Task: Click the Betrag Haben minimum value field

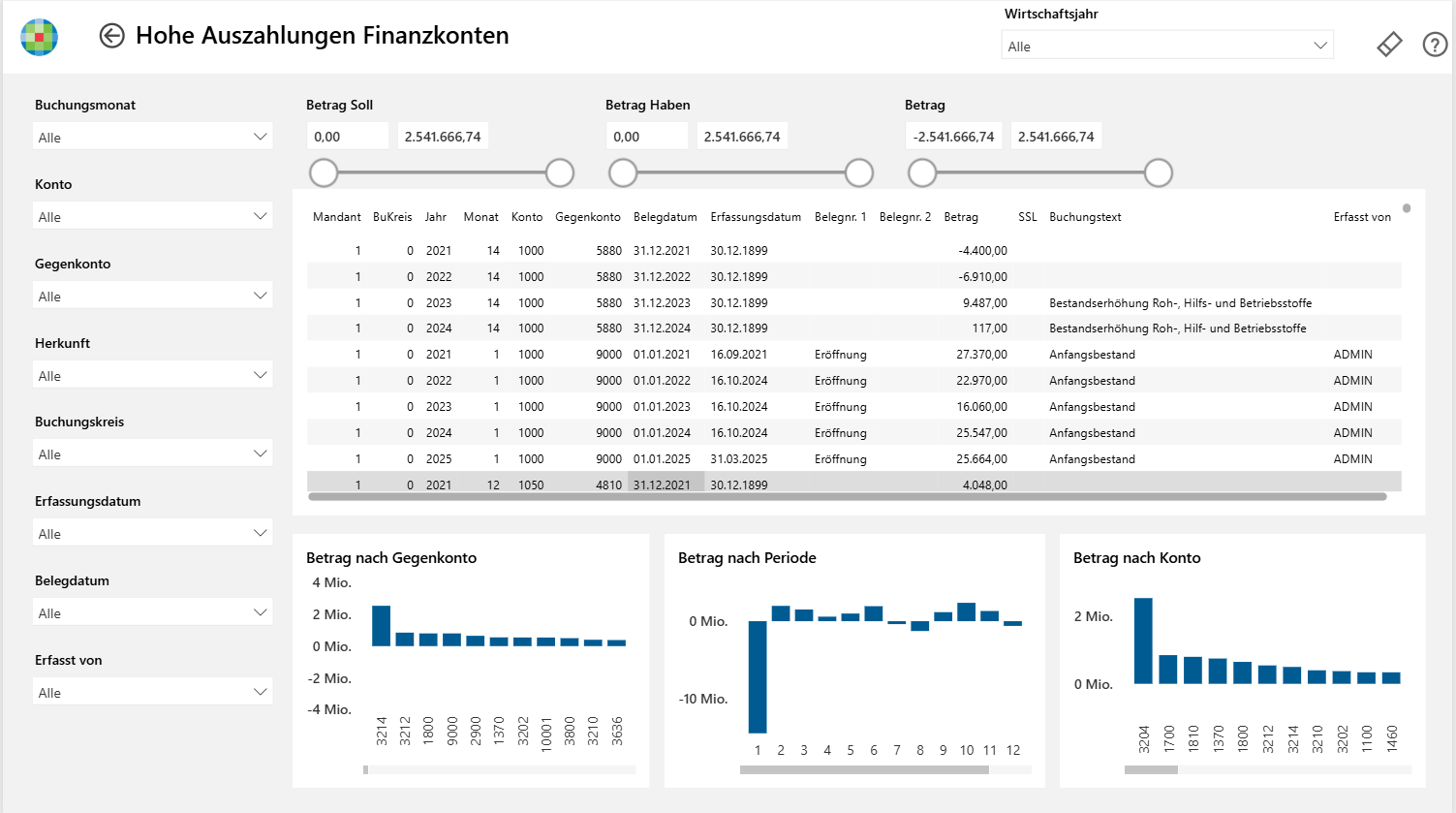Action: (x=647, y=137)
